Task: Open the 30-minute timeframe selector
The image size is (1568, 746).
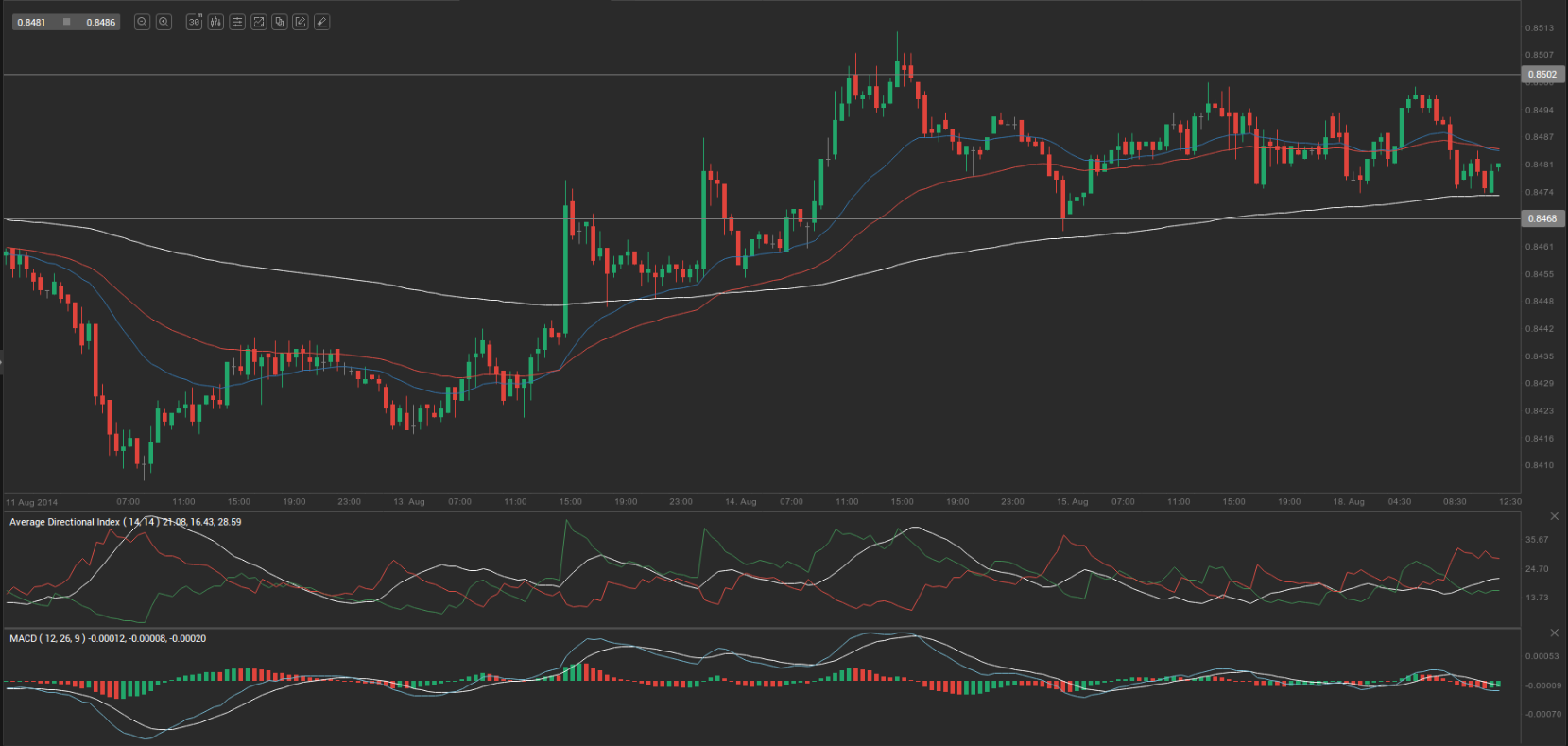Action: (x=194, y=22)
